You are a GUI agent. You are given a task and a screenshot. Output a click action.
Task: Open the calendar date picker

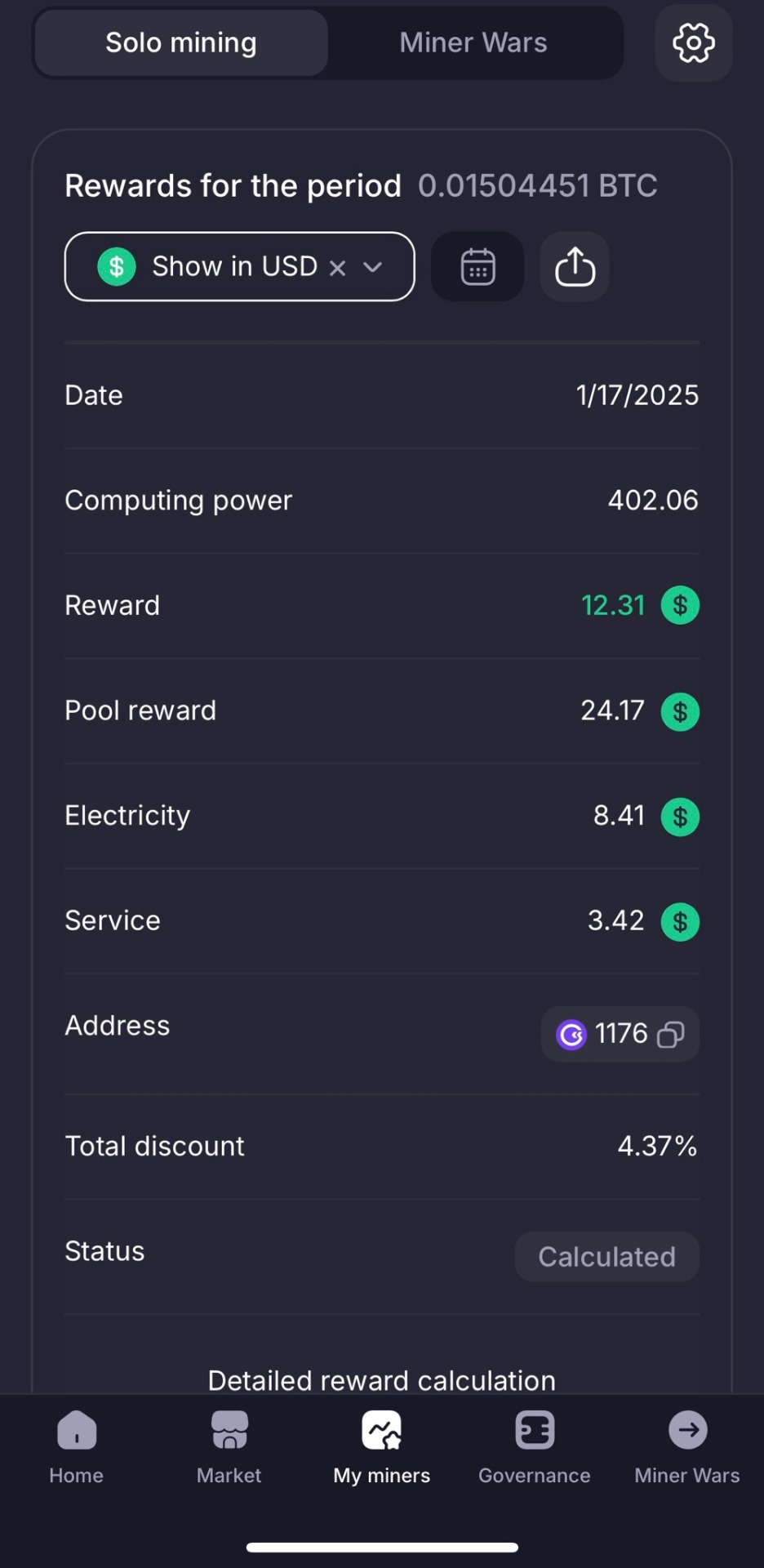click(x=477, y=266)
